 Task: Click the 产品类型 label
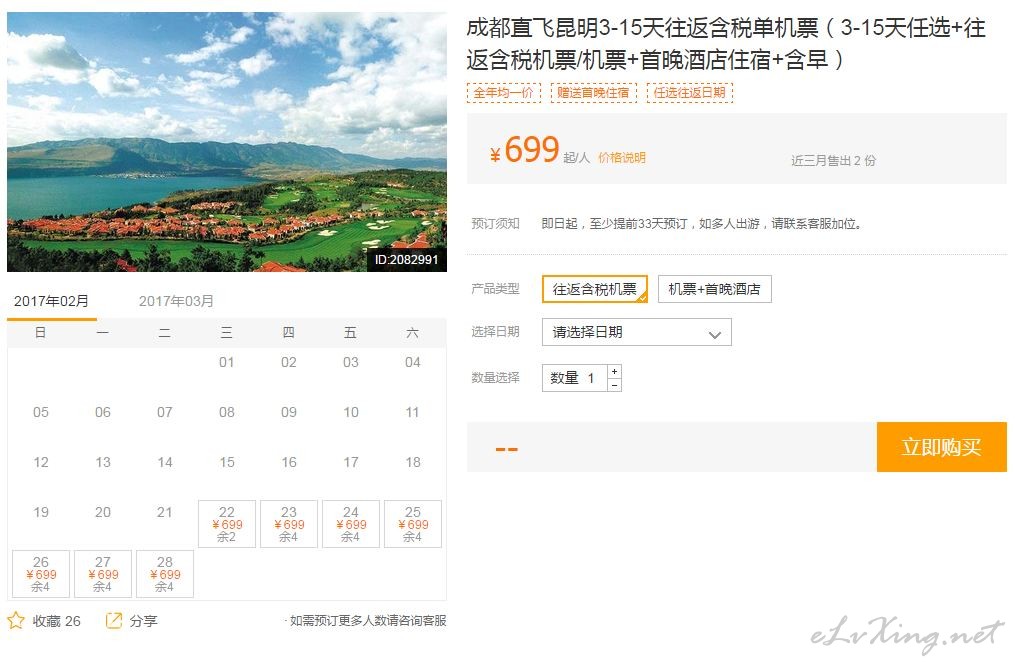coord(495,289)
